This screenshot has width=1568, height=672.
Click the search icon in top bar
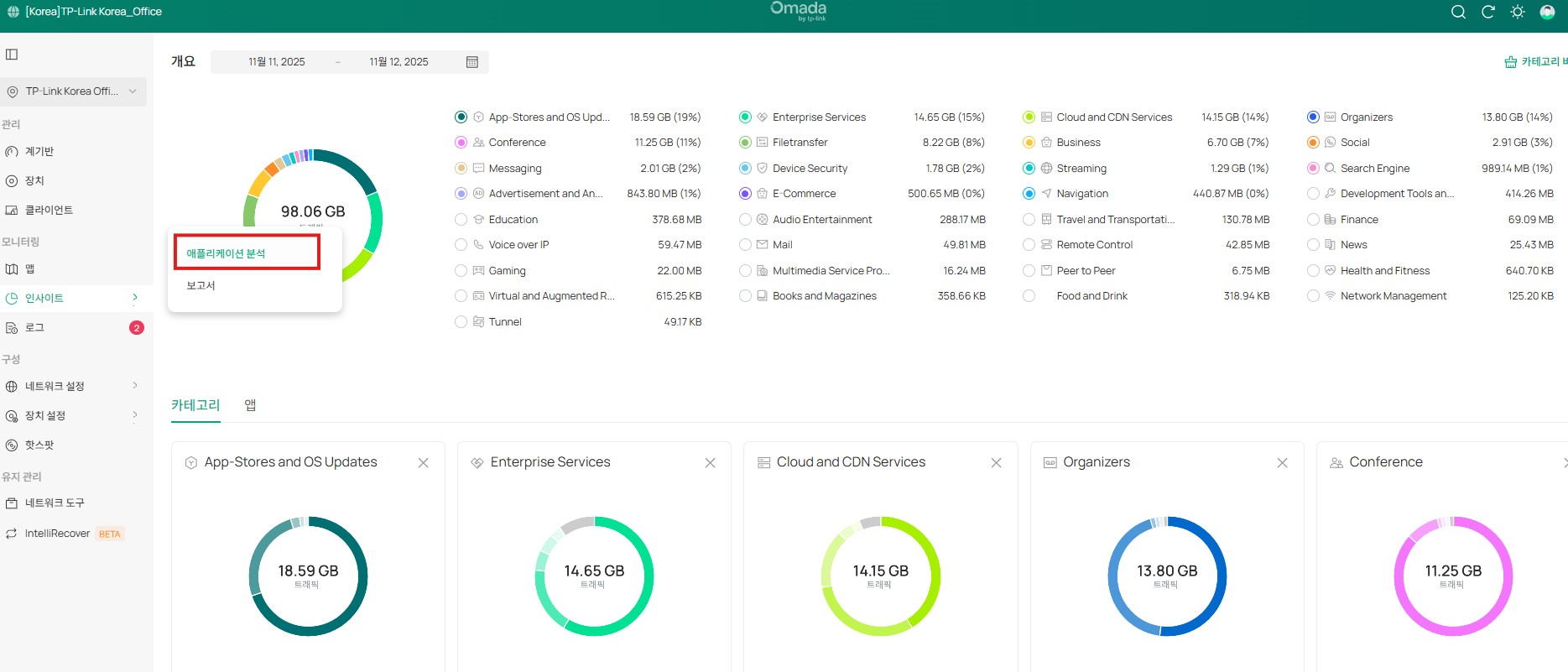[x=1458, y=12]
